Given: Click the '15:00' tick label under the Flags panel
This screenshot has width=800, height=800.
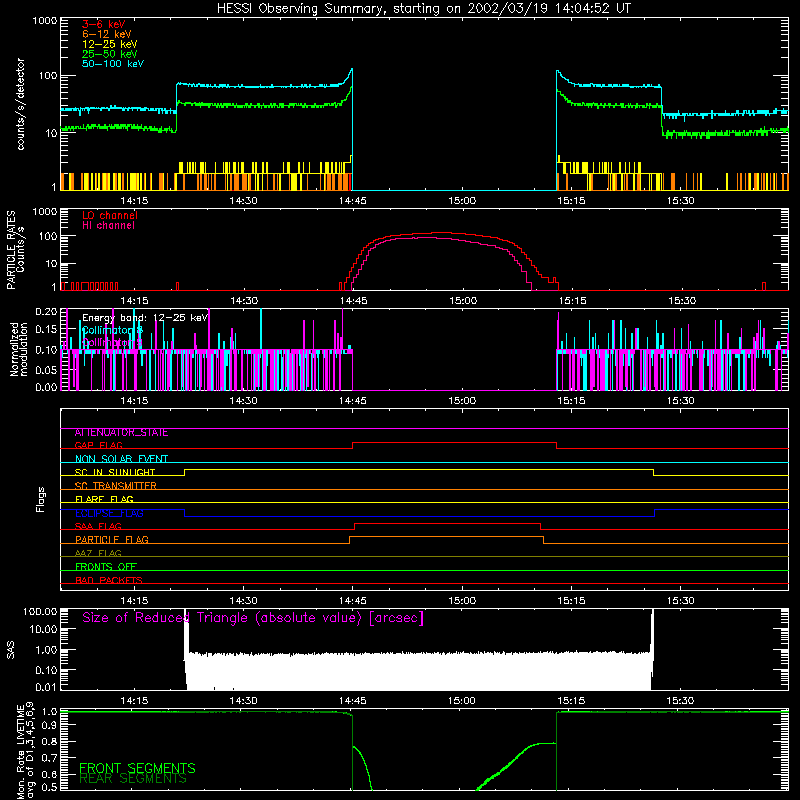Looking at the screenshot, I should [462, 601].
